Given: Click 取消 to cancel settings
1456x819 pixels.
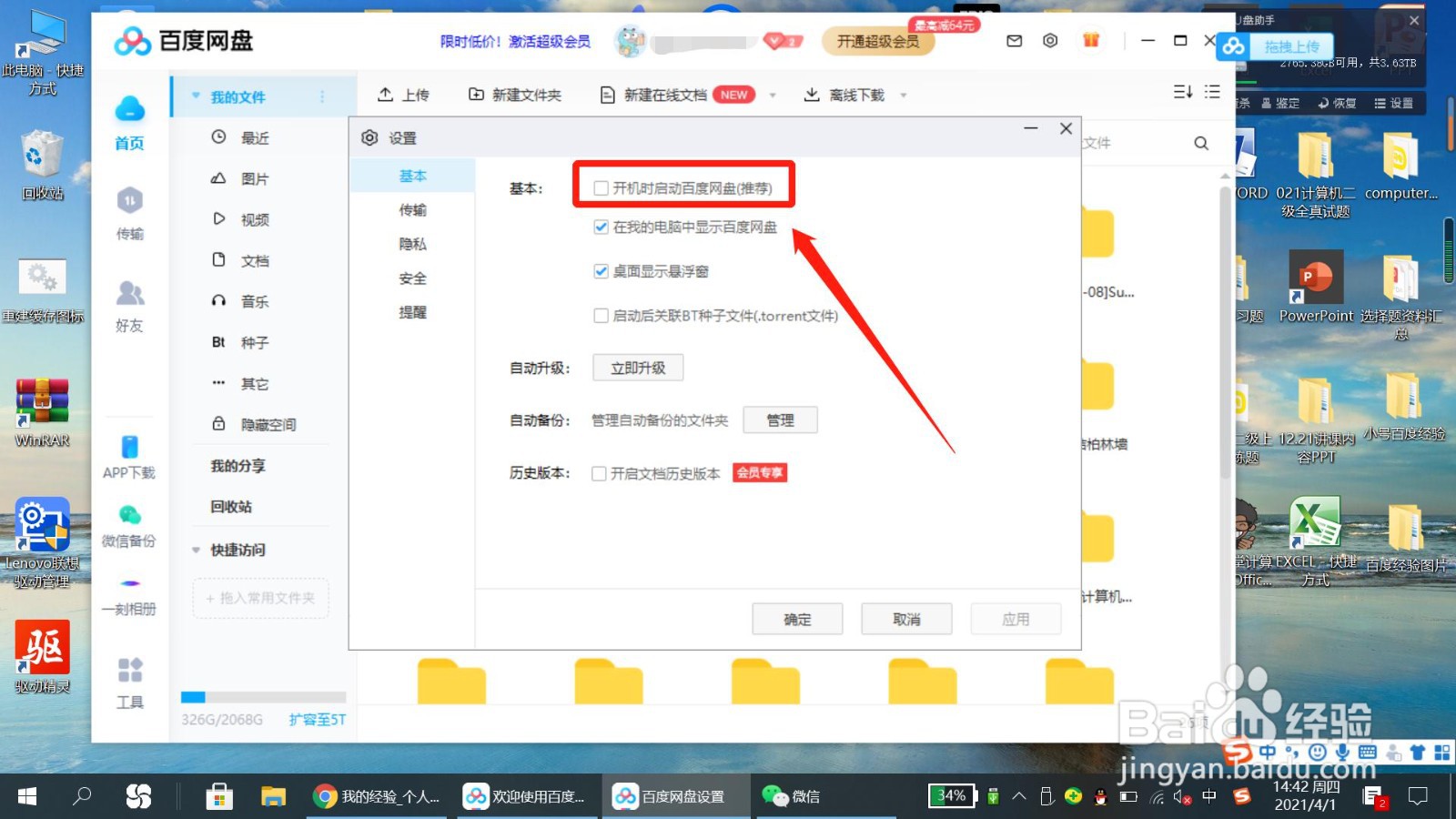Looking at the screenshot, I should 906,619.
